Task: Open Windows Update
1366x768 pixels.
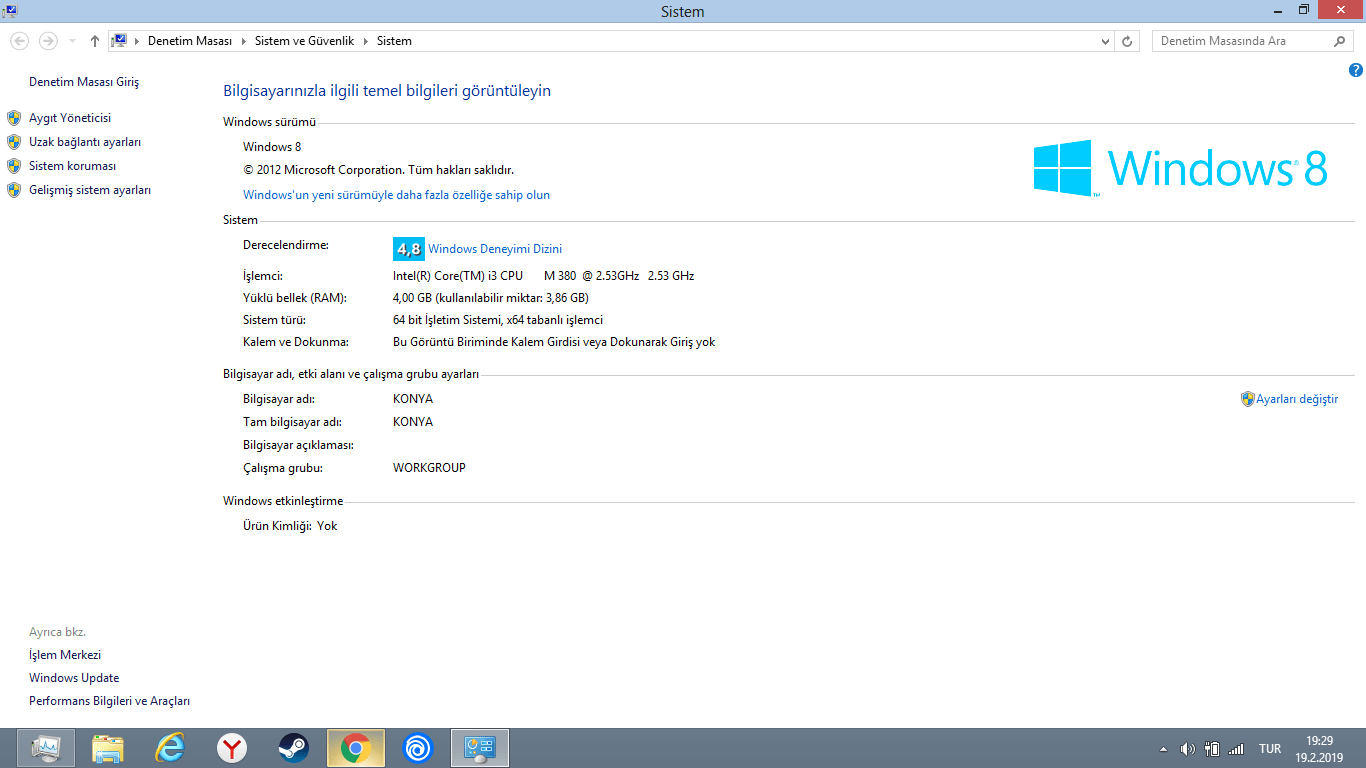Action: (x=74, y=678)
